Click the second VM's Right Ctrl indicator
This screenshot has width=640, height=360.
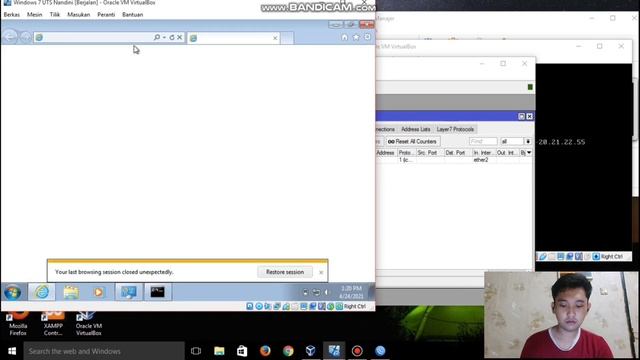pos(612,256)
